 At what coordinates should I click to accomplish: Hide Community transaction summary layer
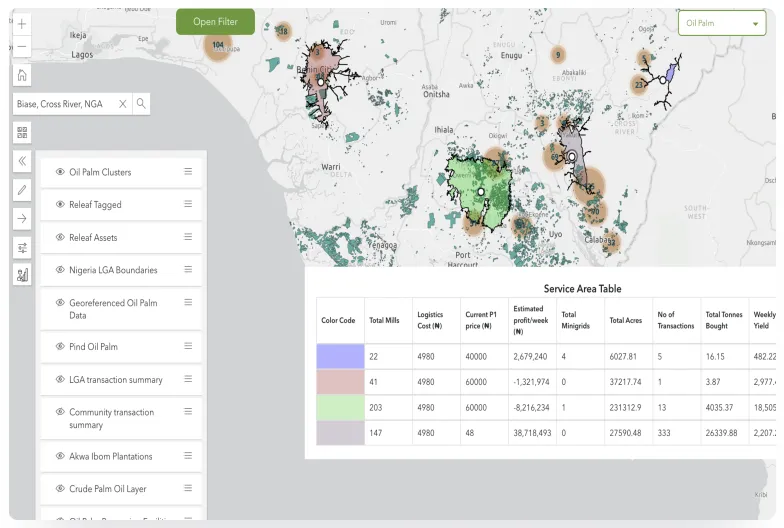60,412
